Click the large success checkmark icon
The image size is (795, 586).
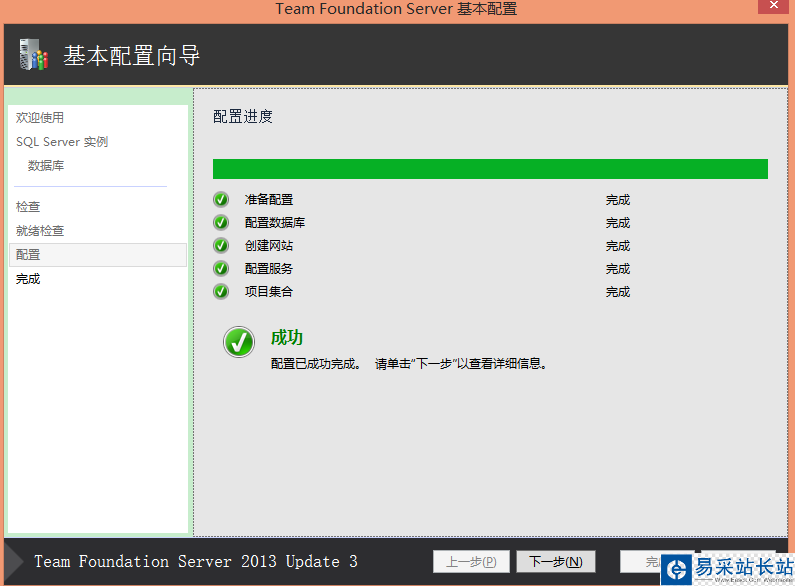[239, 342]
